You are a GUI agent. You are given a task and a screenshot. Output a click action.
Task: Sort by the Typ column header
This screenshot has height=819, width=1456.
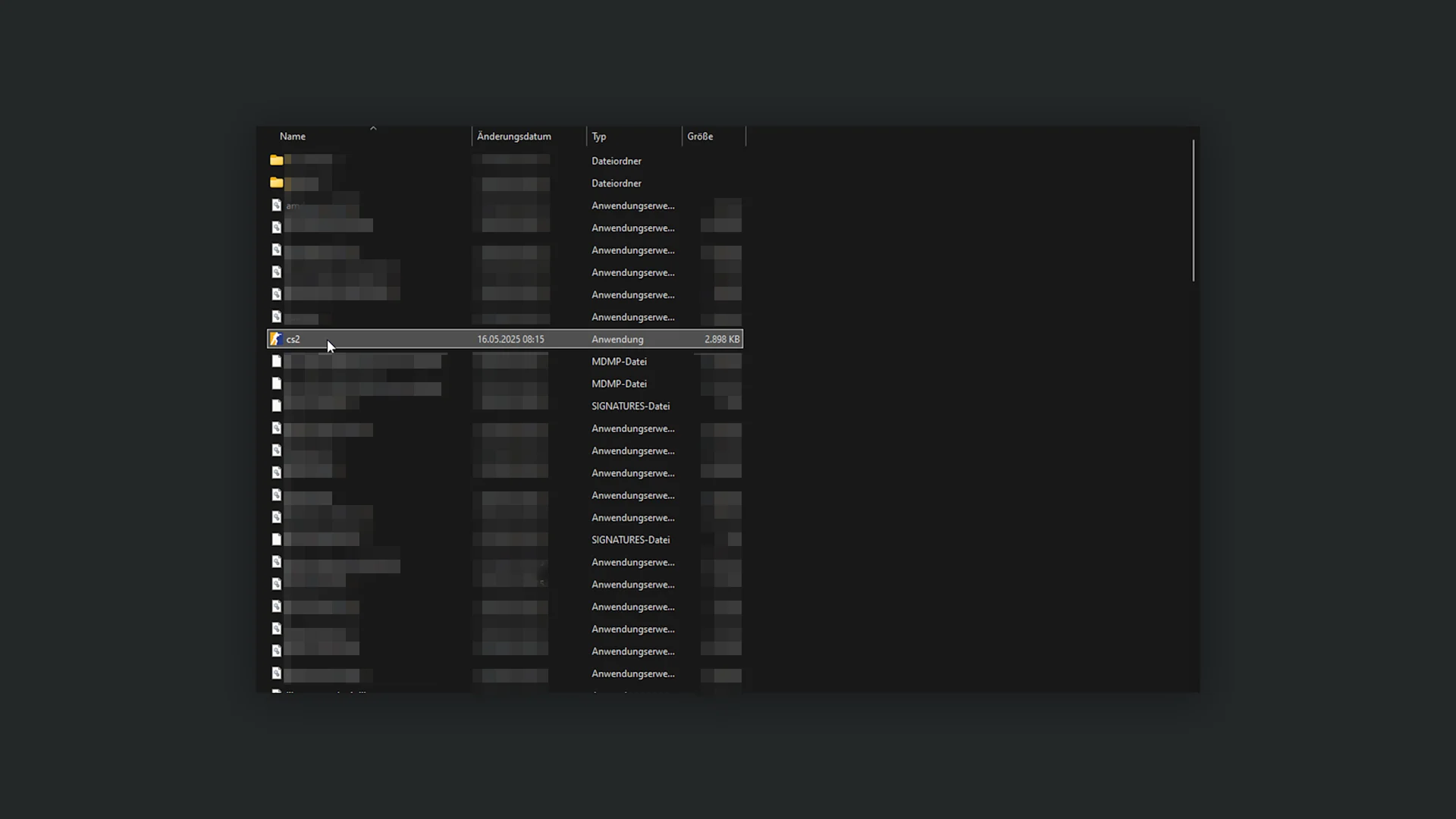coord(598,136)
